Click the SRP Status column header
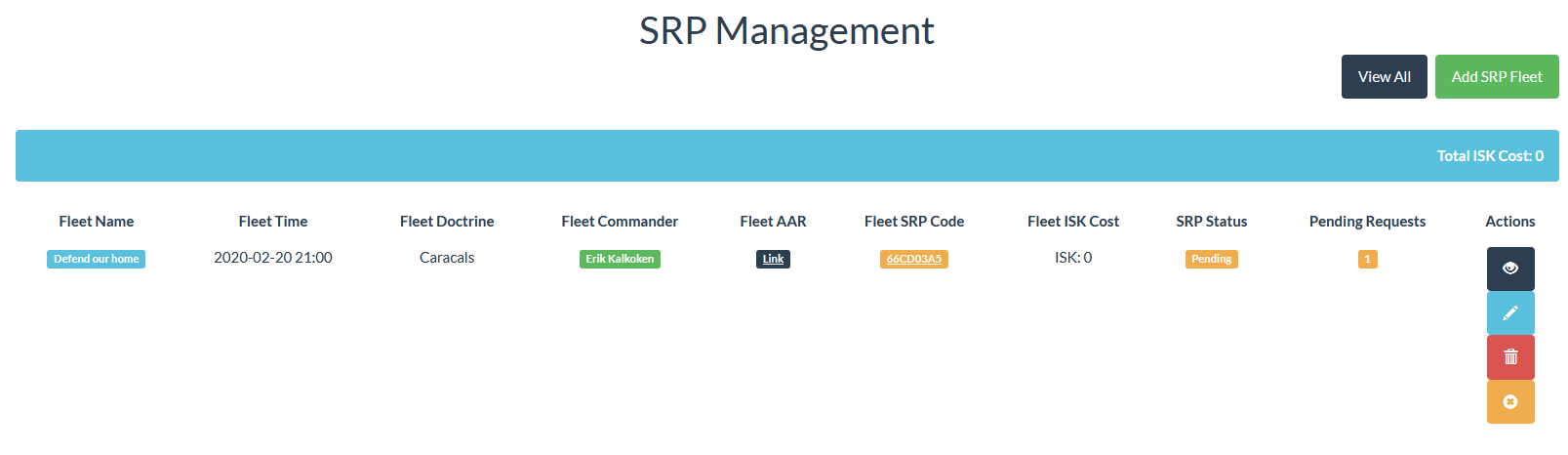 coord(1211,222)
